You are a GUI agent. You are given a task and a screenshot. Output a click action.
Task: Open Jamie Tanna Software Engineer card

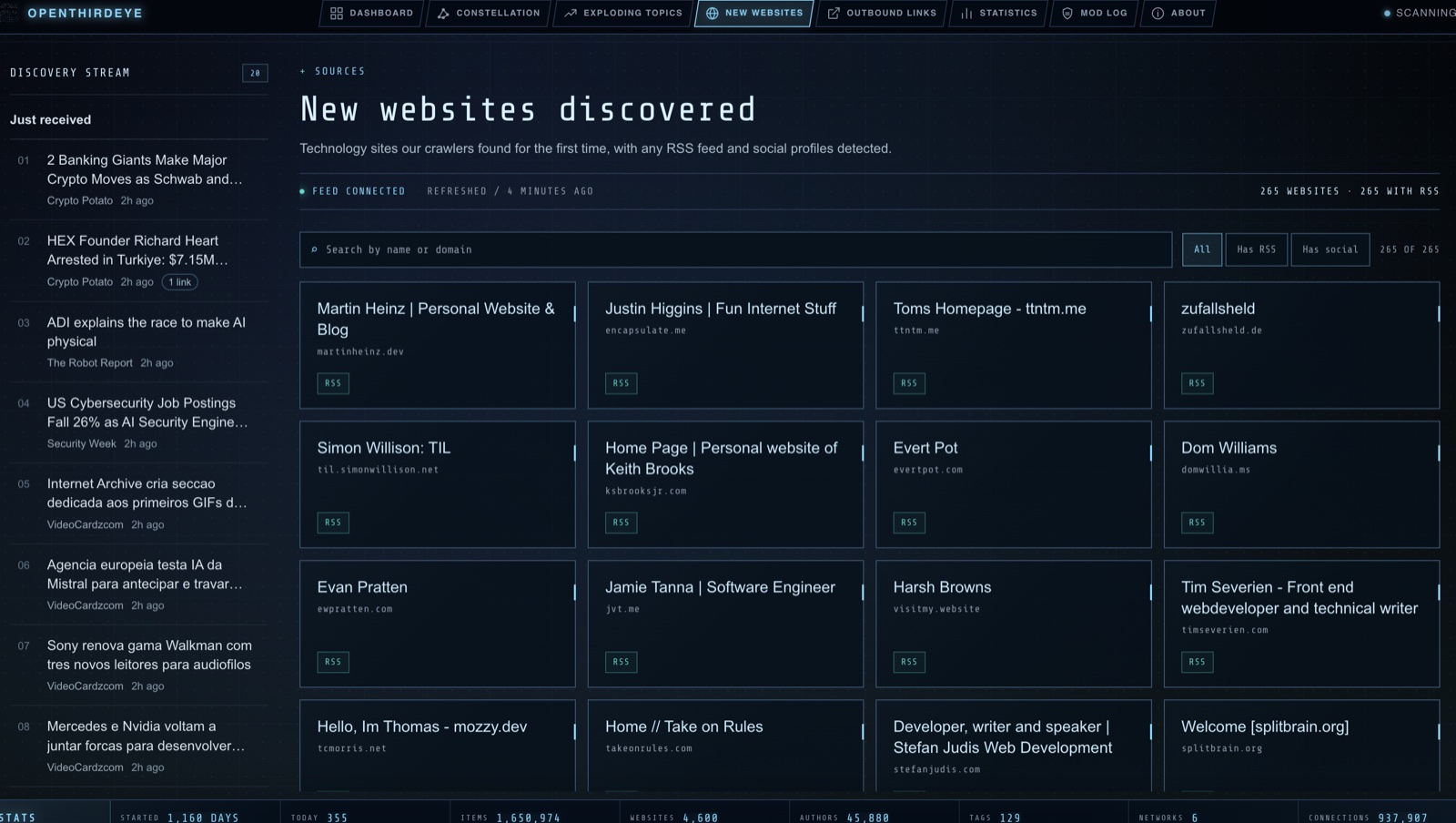click(x=725, y=624)
